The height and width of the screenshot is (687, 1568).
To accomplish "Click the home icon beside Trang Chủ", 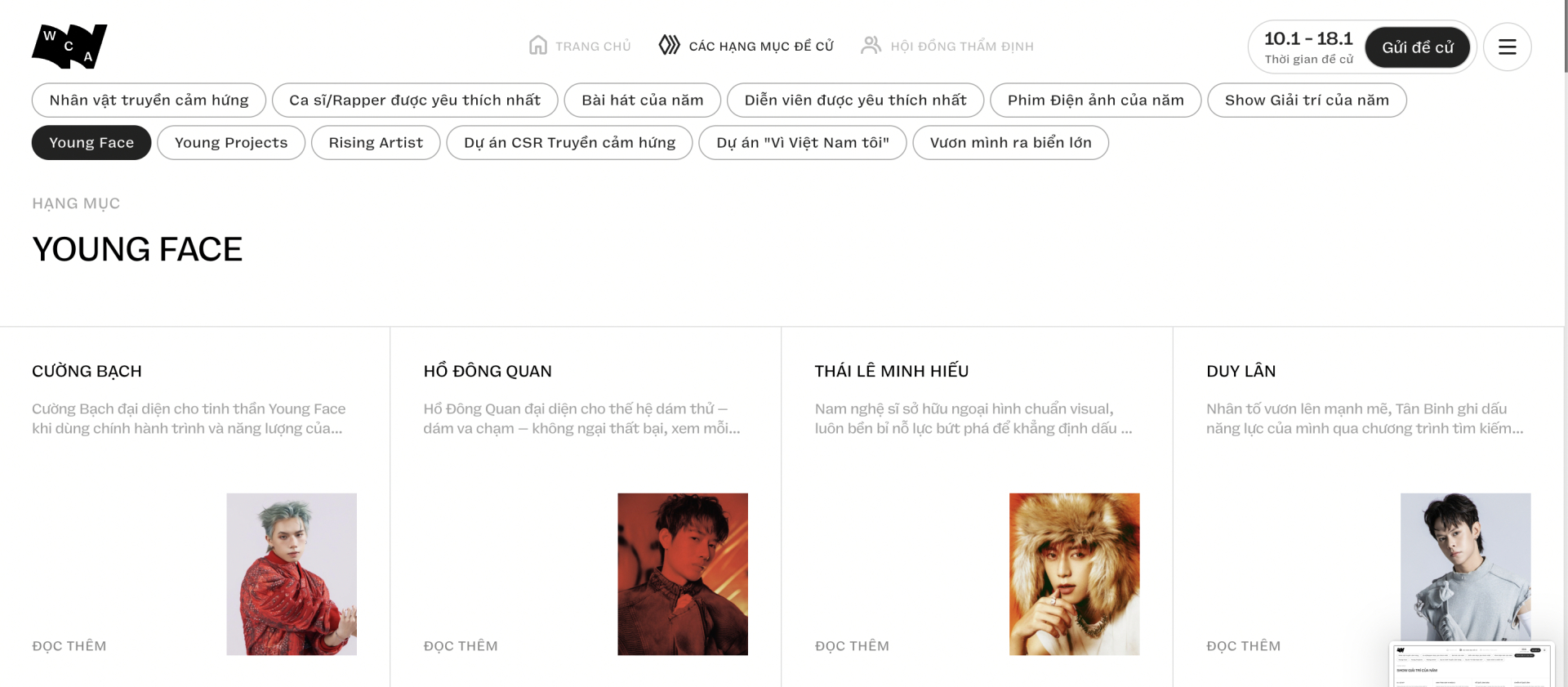I will 537,46.
